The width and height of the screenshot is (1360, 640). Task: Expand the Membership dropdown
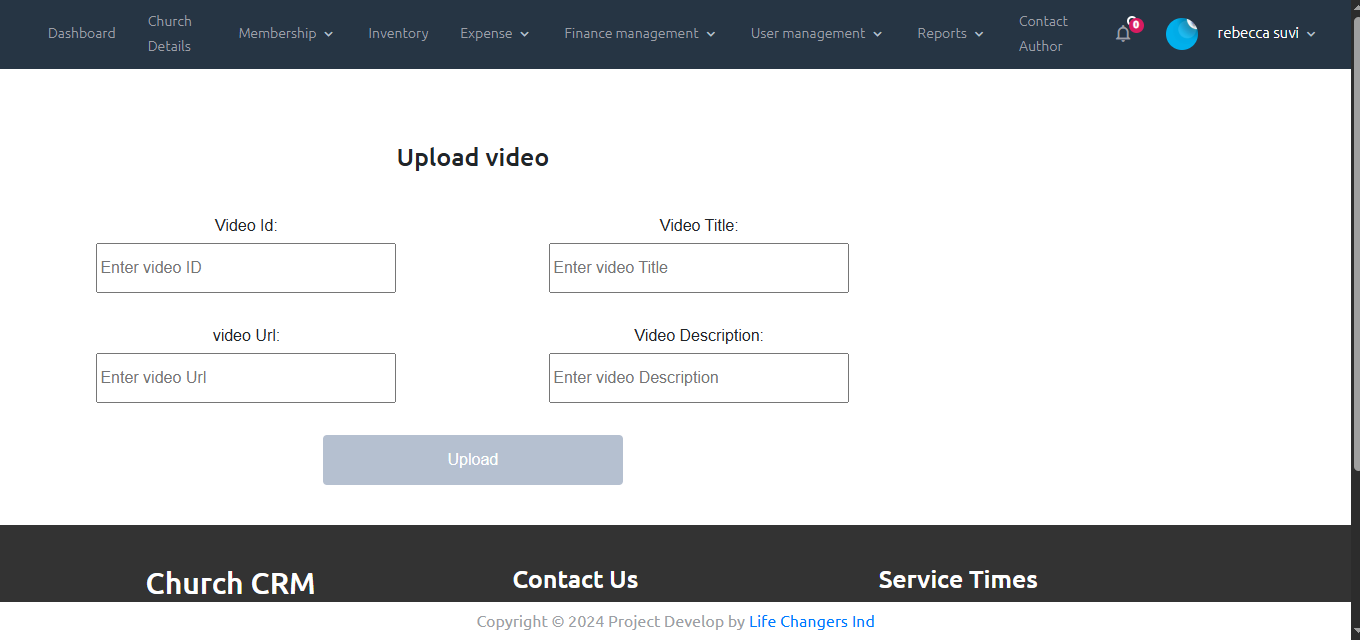click(285, 33)
